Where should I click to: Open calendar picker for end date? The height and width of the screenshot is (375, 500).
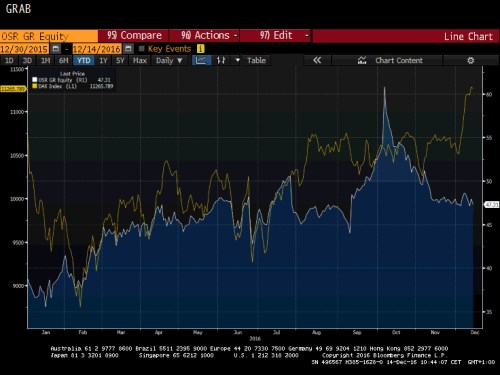[x=128, y=49]
